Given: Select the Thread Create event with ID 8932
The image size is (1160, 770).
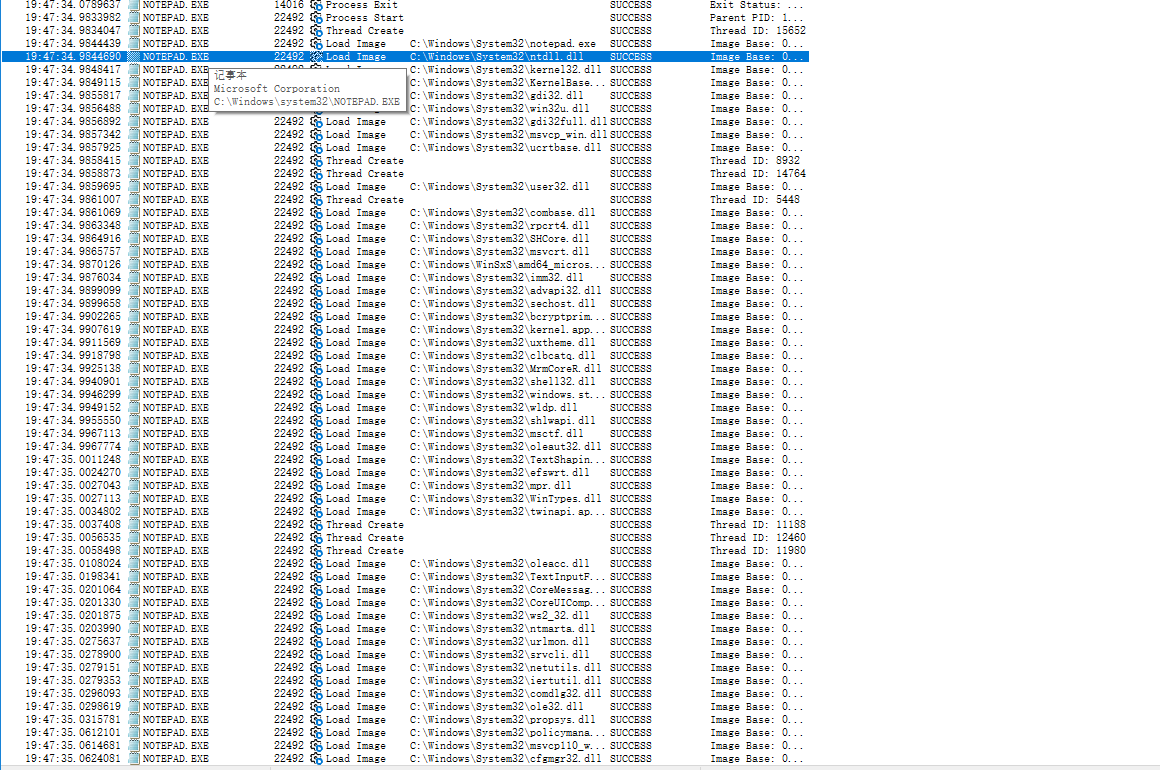Looking at the screenshot, I should 364,161.
